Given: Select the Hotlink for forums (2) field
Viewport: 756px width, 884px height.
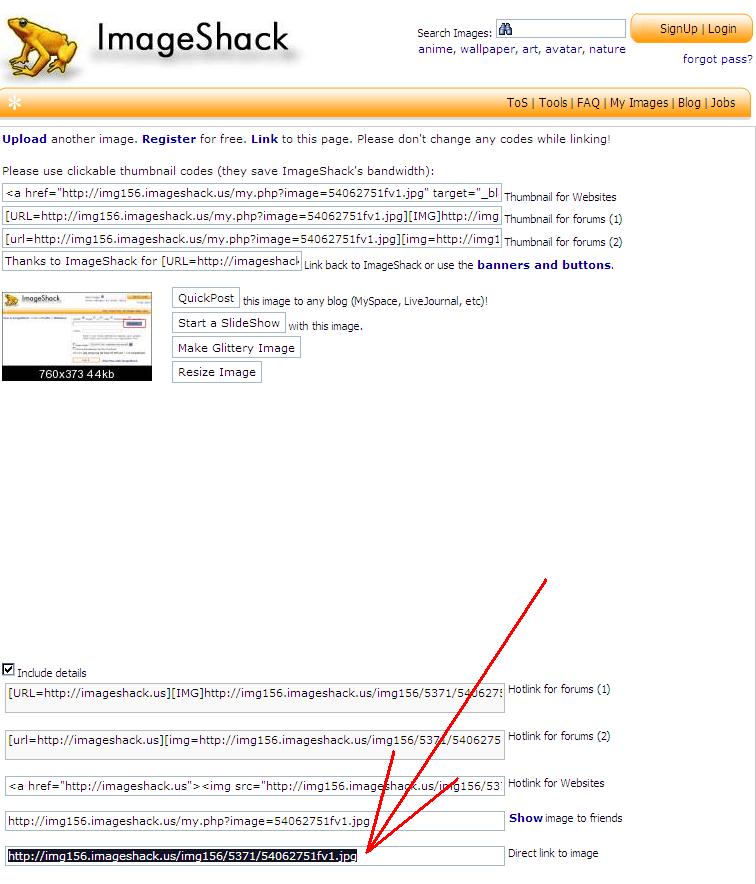Looking at the screenshot, I should coord(255,745).
